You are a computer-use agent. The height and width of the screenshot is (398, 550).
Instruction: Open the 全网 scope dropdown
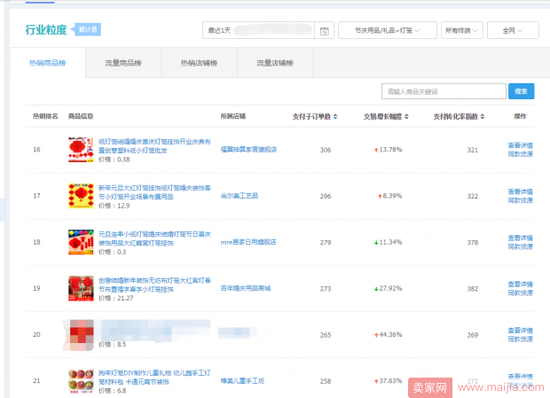tap(513, 30)
